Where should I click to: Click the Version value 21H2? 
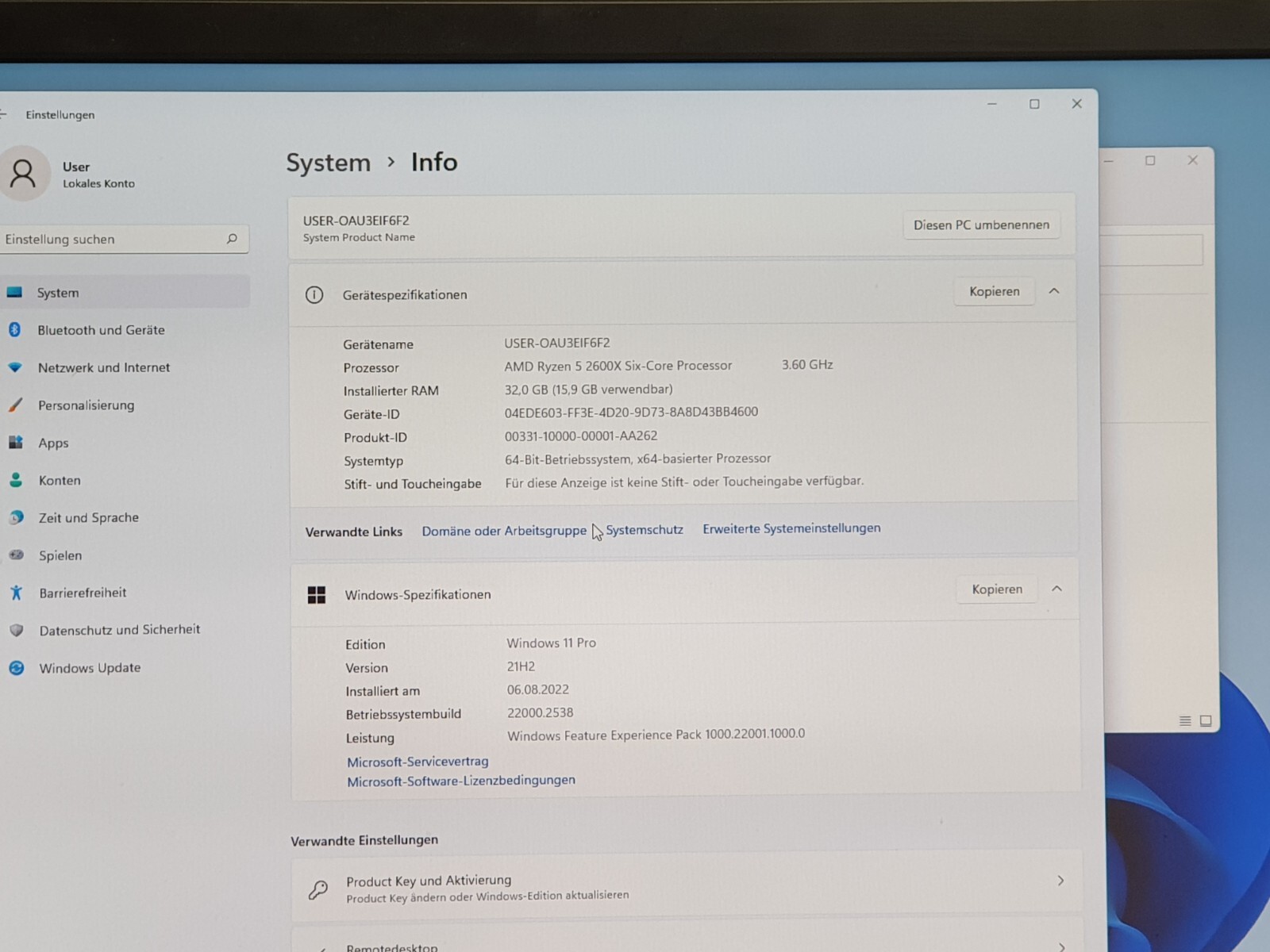tap(521, 666)
